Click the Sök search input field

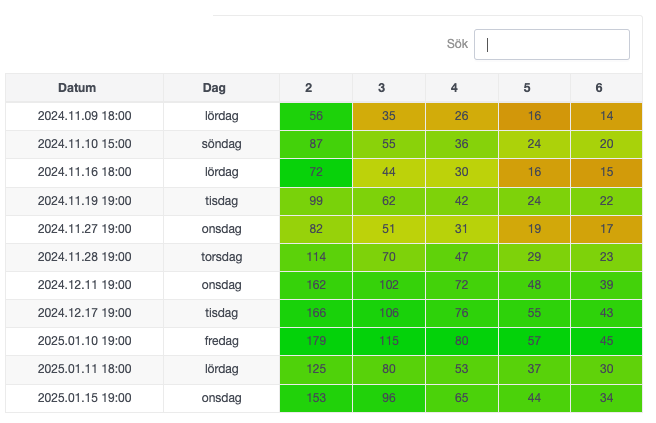551,45
